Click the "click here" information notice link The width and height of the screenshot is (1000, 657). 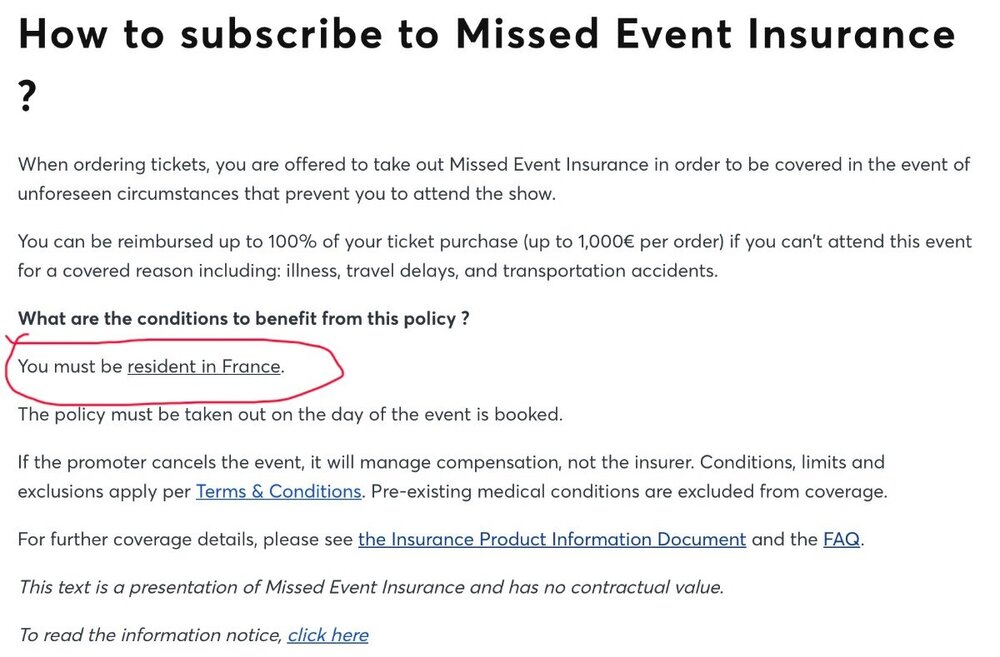tap(328, 635)
